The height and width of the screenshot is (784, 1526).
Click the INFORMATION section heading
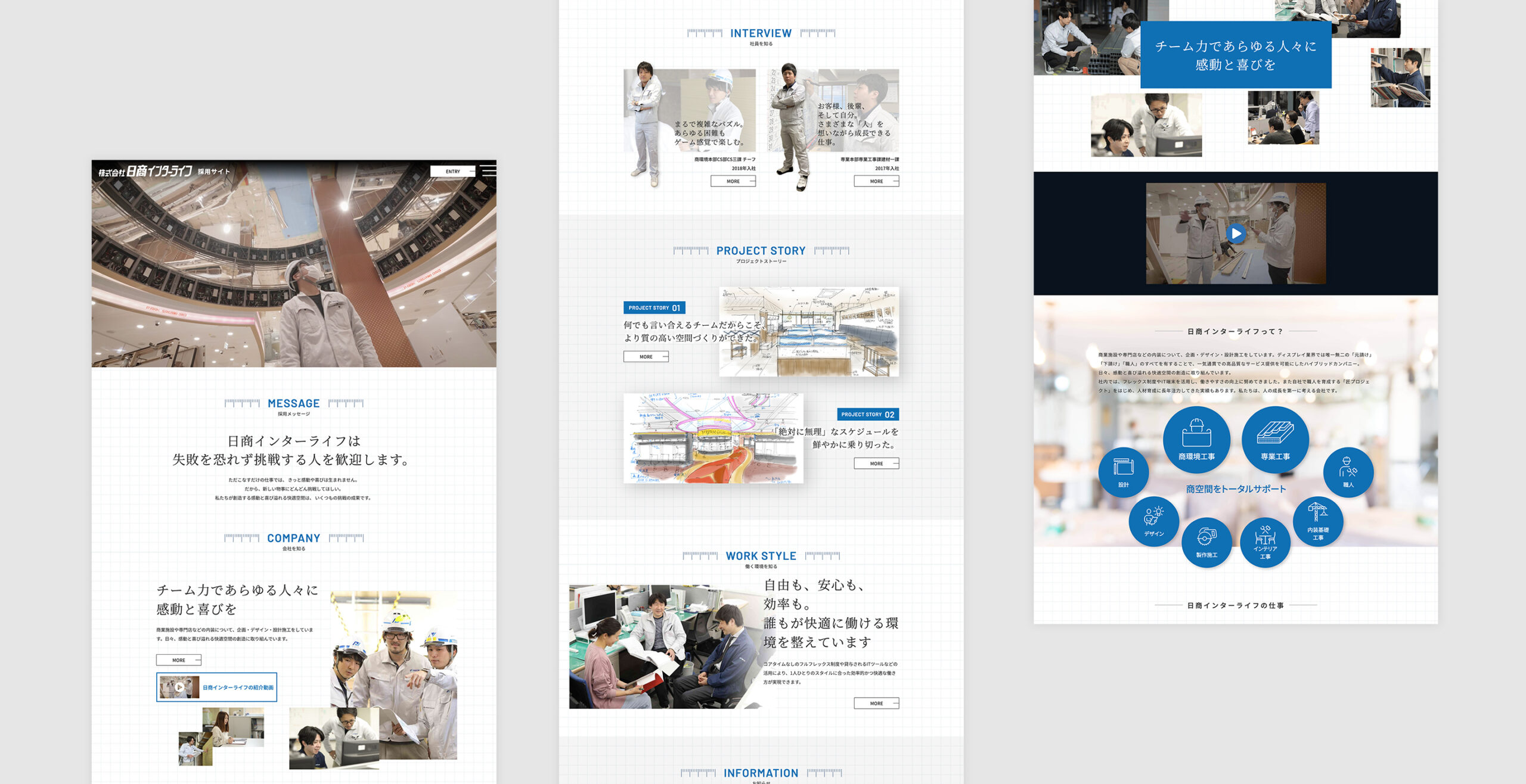point(761,773)
